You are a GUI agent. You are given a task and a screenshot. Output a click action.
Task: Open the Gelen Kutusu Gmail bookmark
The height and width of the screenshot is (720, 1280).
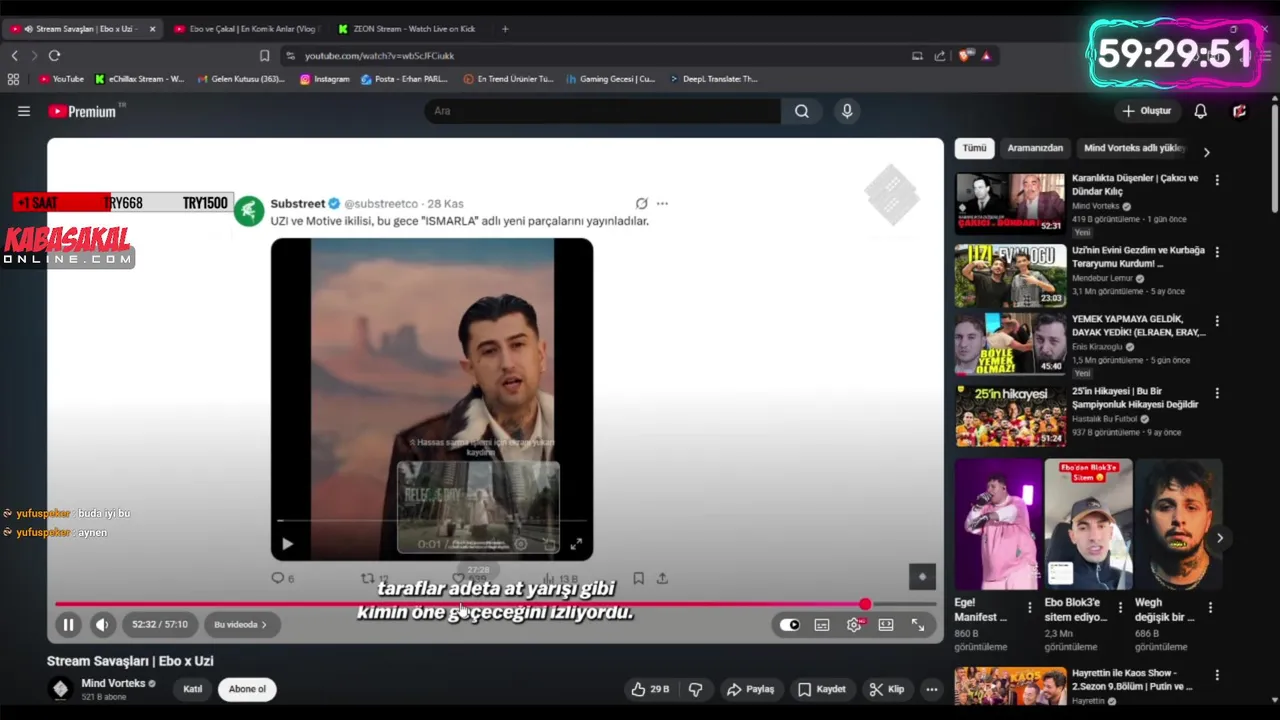241,79
